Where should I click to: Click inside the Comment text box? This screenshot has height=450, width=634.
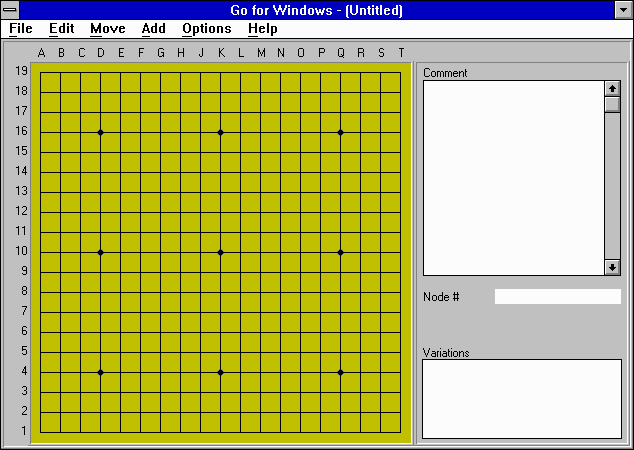pos(514,178)
